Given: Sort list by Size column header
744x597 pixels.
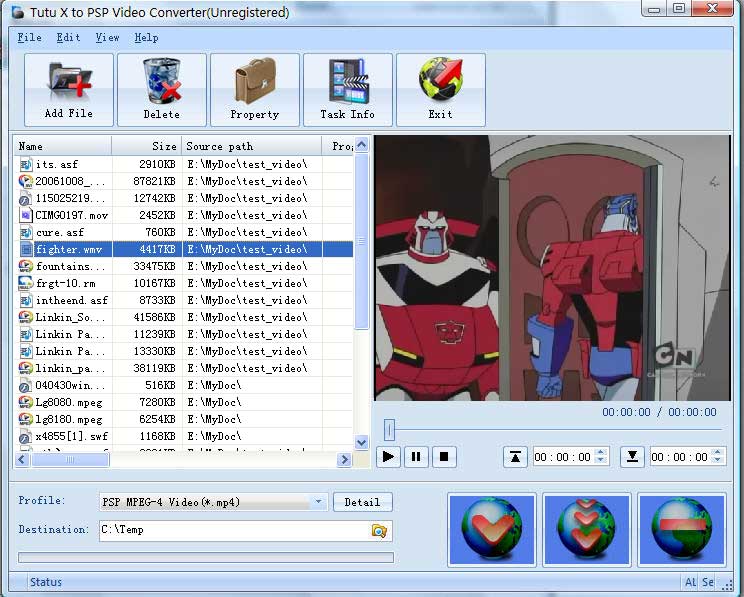Looking at the screenshot, I should tap(147, 146).
